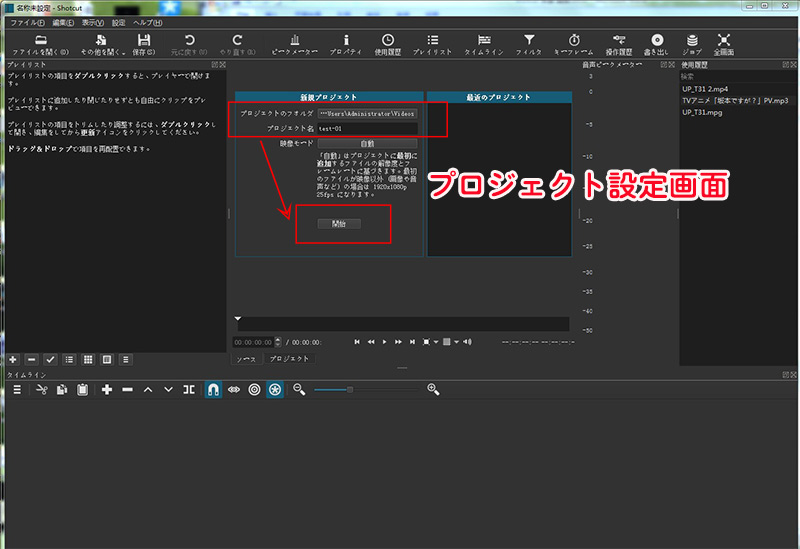
Task: Select UP_T31.mpg in Recent list
Action: tap(702, 112)
